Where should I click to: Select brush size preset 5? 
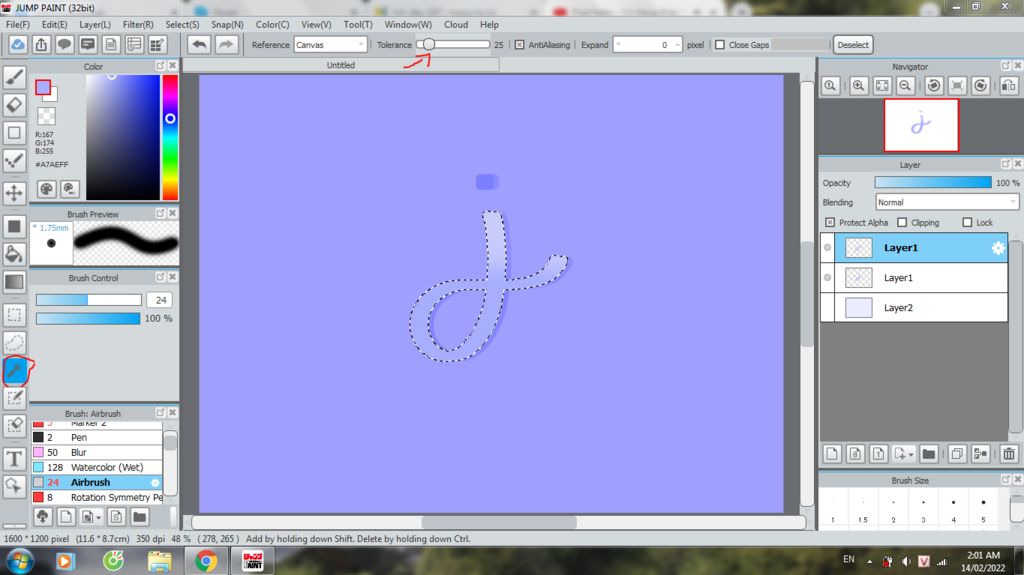983,510
